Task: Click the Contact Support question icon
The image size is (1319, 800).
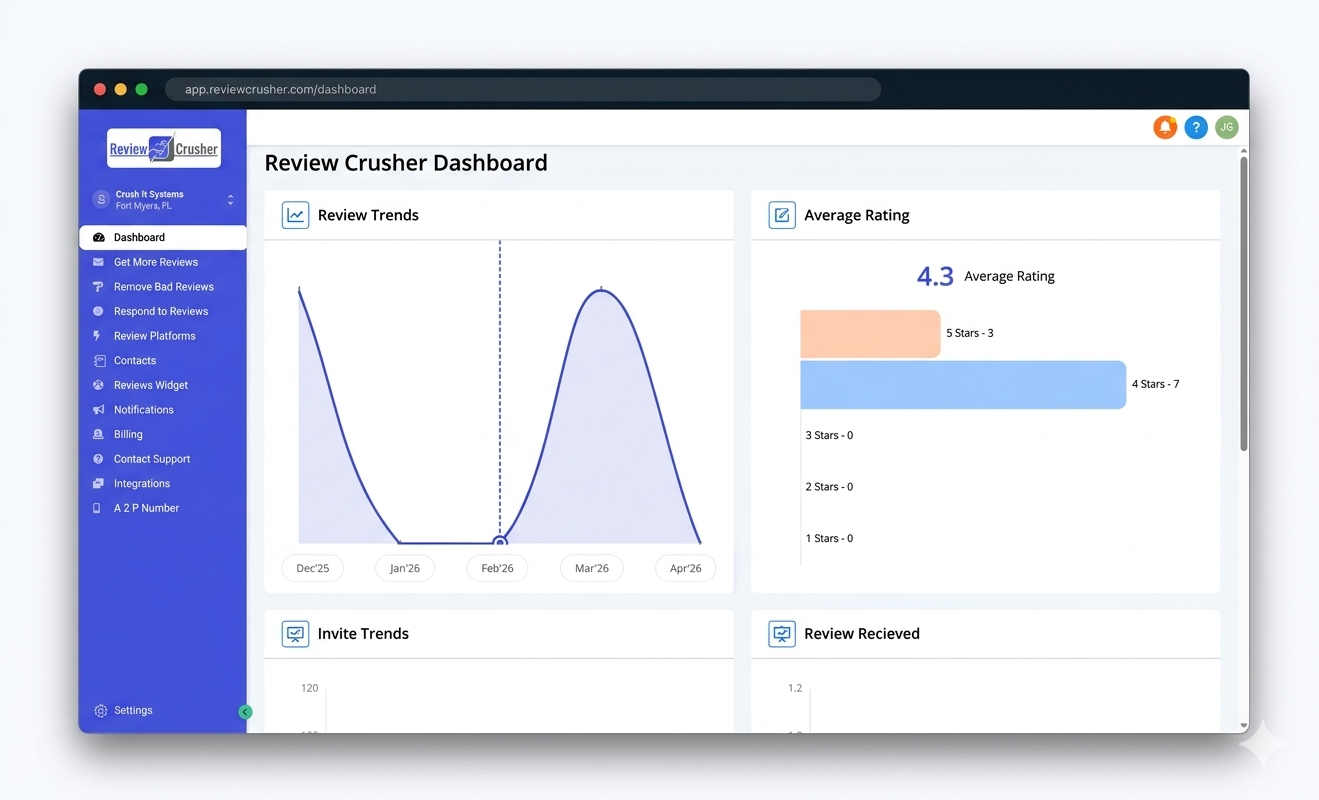Action: coord(98,459)
